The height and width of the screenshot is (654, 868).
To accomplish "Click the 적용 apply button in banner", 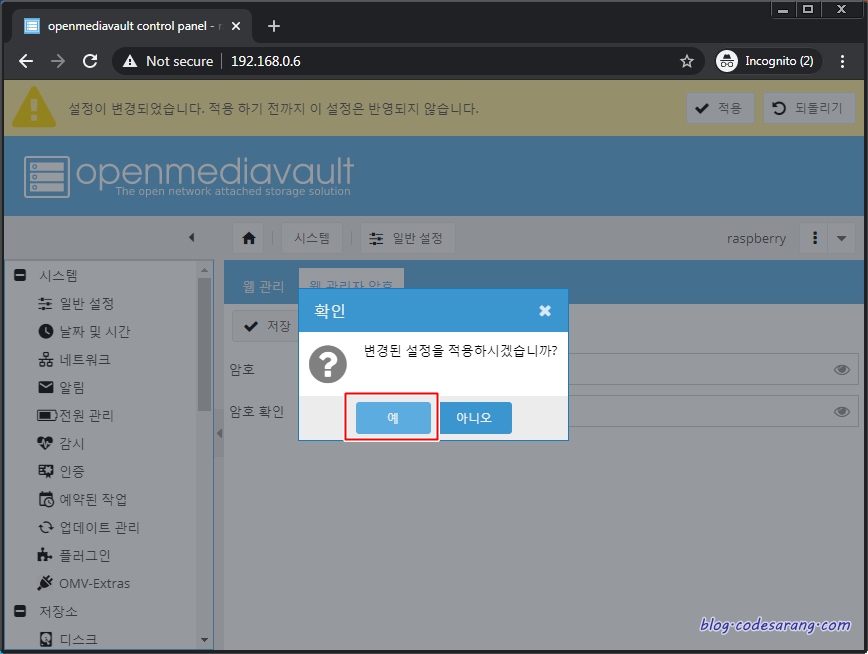I will 720,108.
